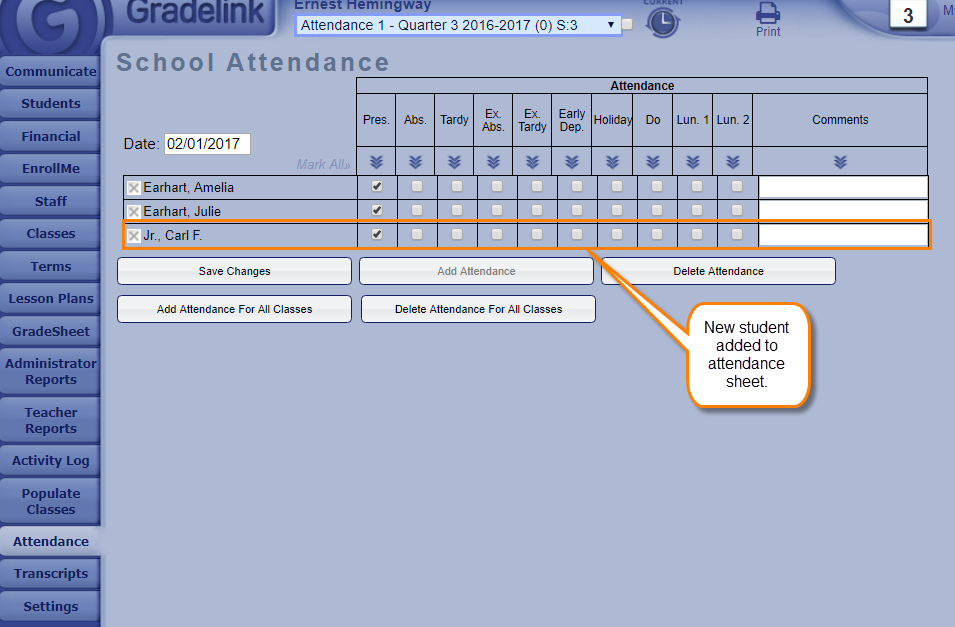Click Comments column fill-down arrows

coord(840,161)
